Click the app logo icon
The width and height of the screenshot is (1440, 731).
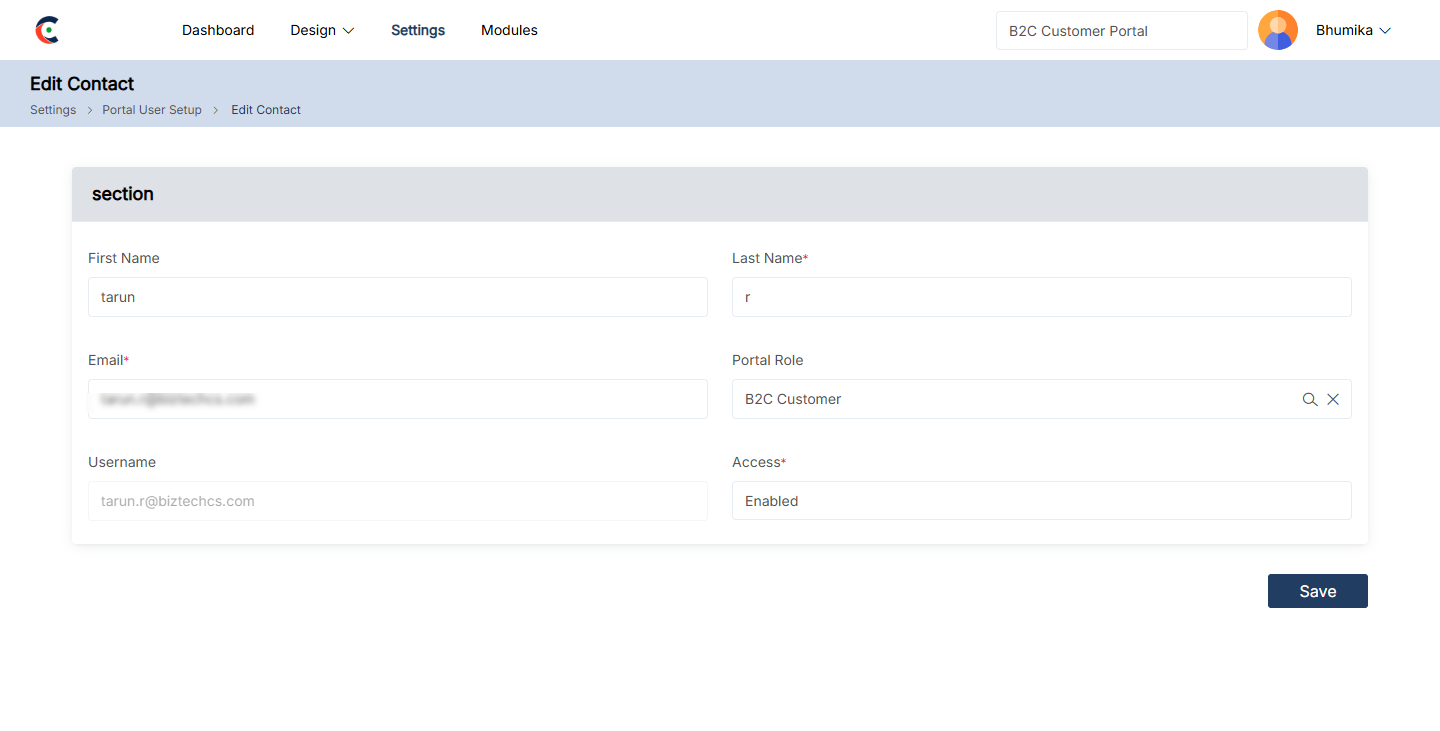click(47, 30)
